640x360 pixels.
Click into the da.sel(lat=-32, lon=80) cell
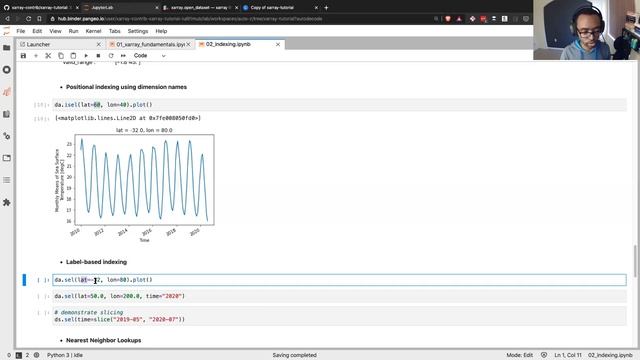(340, 280)
